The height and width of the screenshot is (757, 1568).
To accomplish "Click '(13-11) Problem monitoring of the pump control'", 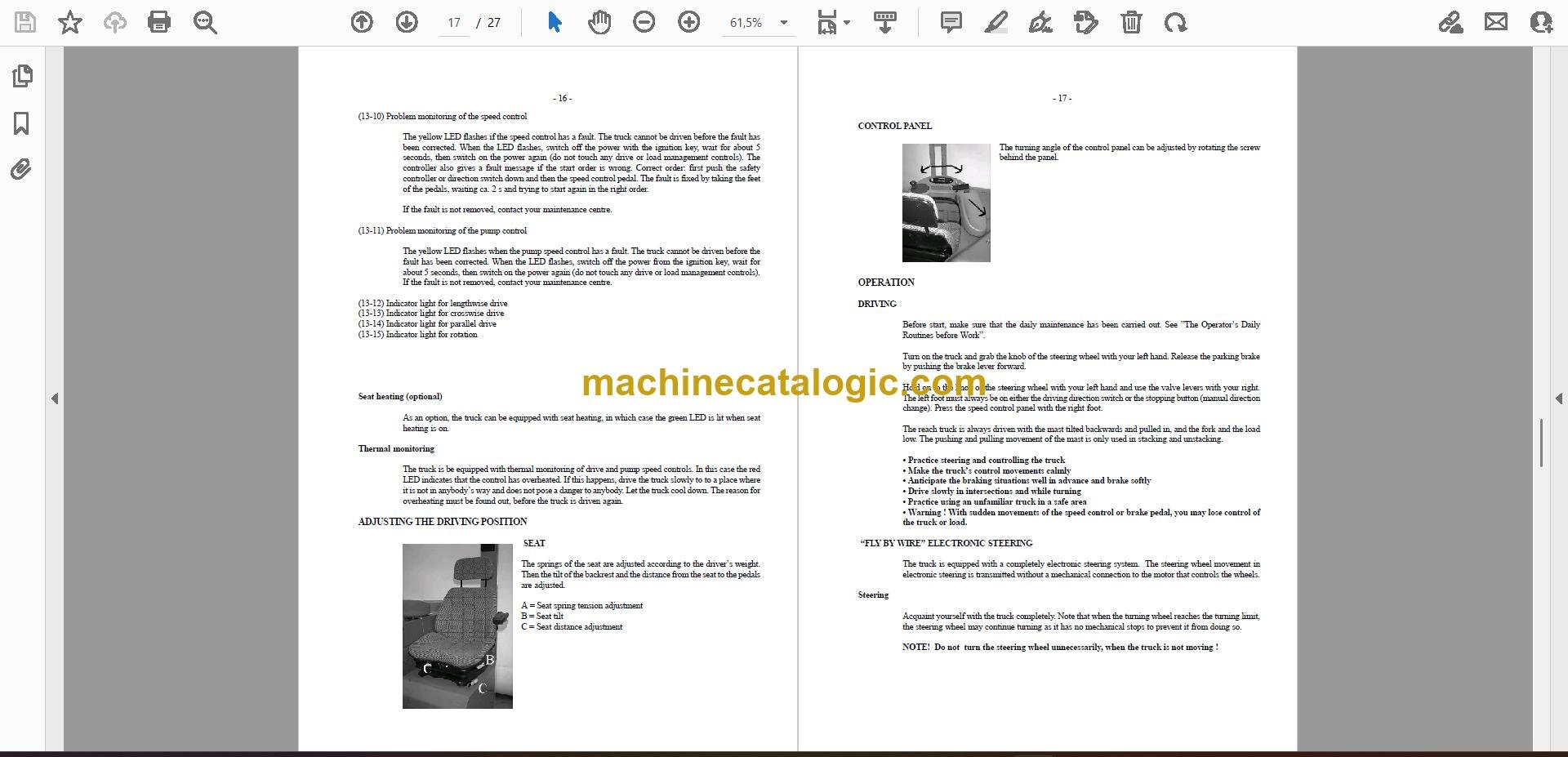I will 443,231.
